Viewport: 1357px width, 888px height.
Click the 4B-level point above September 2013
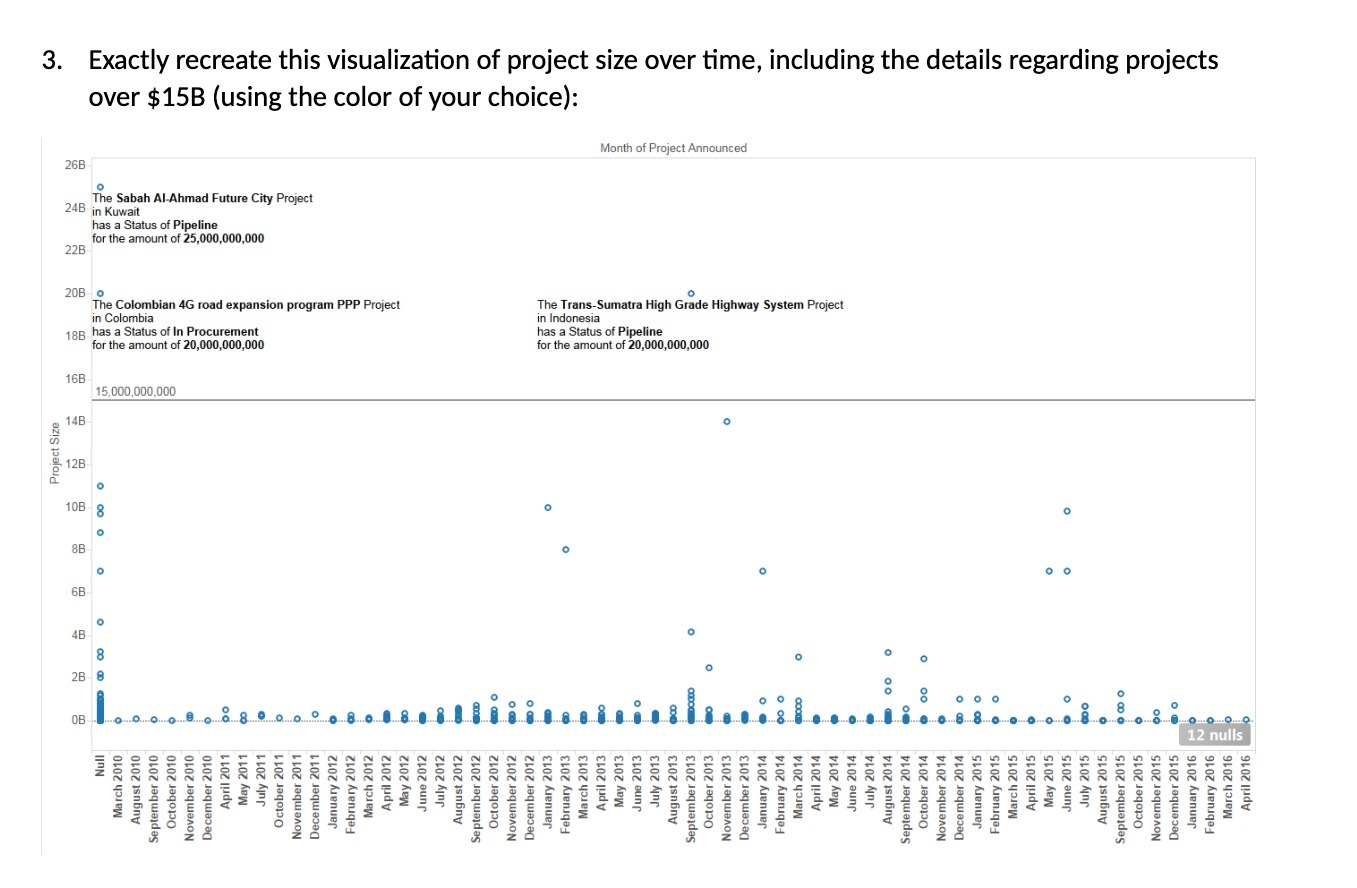tap(691, 632)
